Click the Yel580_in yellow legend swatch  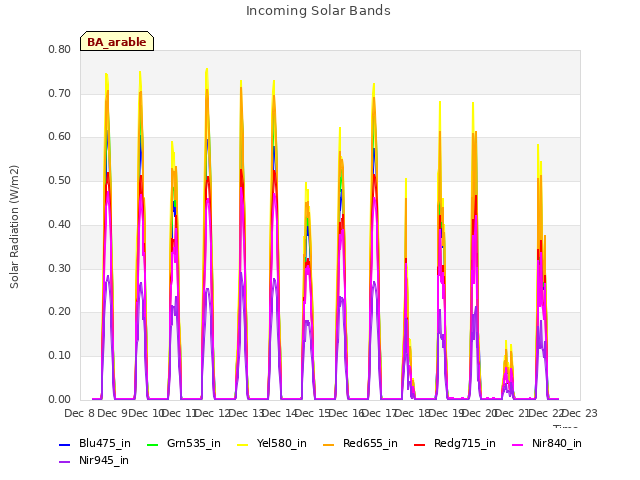click(x=242, y=444)
